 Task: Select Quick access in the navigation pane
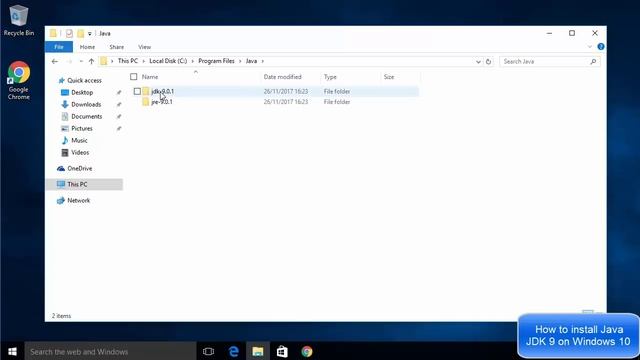coord(84,80)
